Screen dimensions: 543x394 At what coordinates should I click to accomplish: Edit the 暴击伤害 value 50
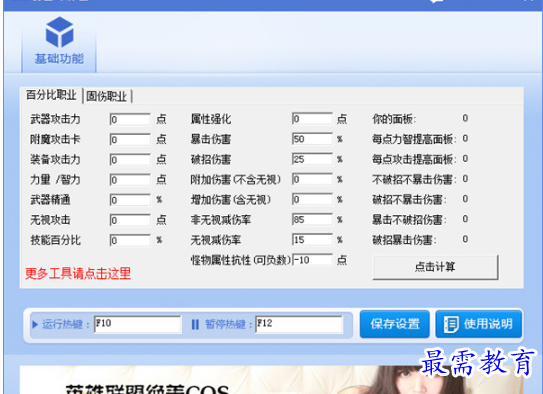pyautogui.click(x=312, y=139)
